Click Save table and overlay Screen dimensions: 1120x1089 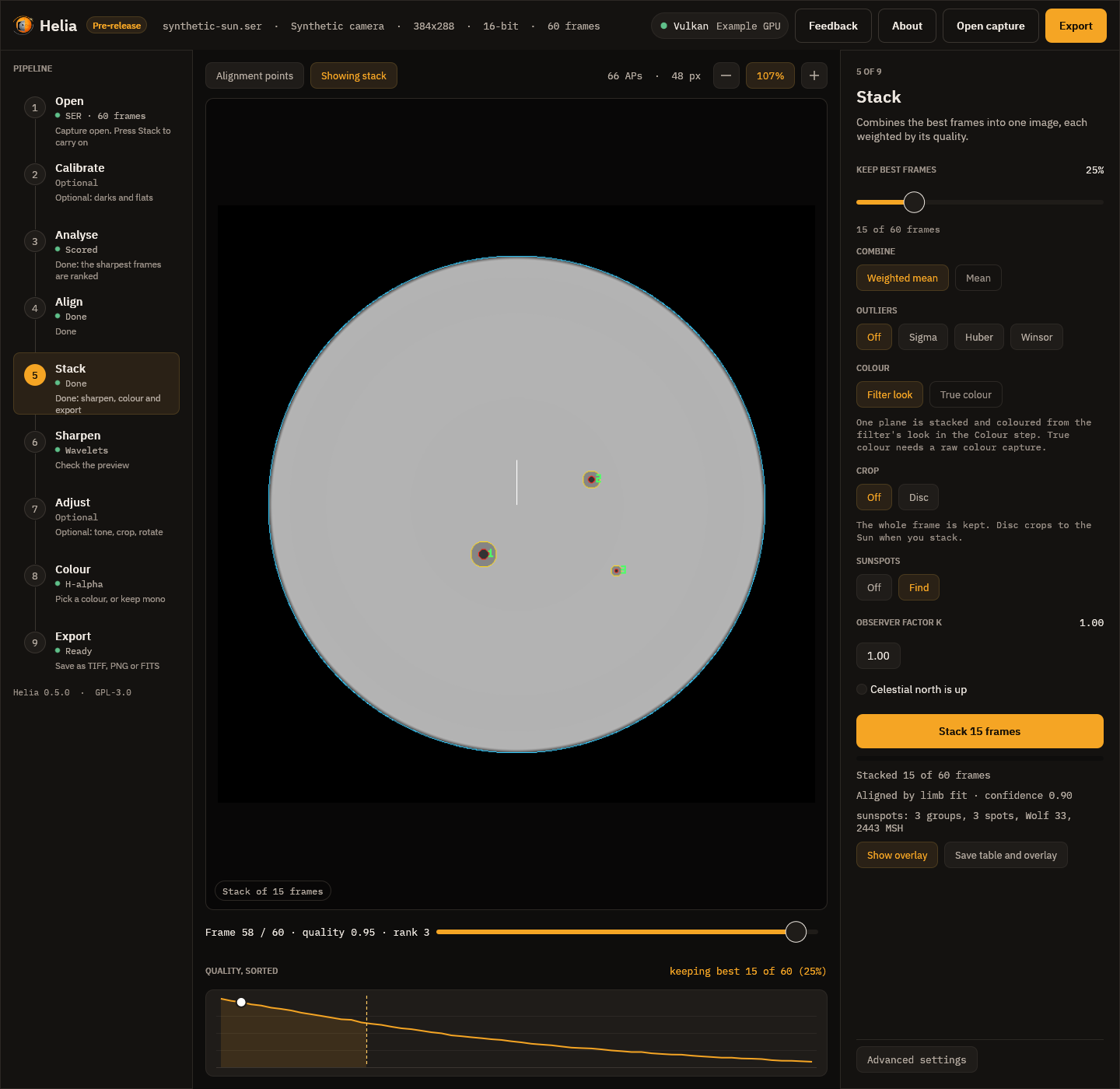[x=1006, y=855]
